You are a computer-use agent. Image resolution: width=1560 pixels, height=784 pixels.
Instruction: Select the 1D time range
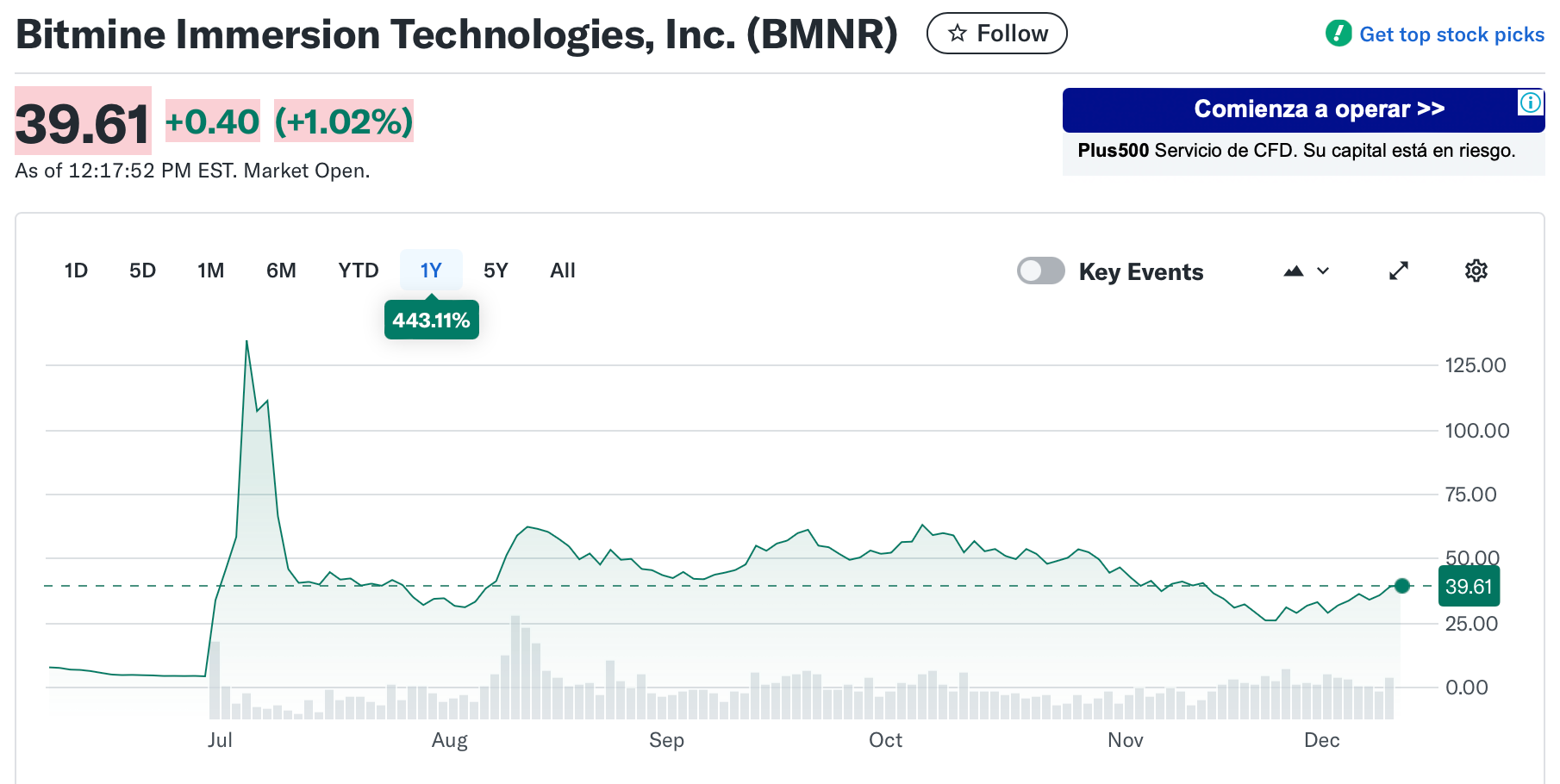(76, 271)
